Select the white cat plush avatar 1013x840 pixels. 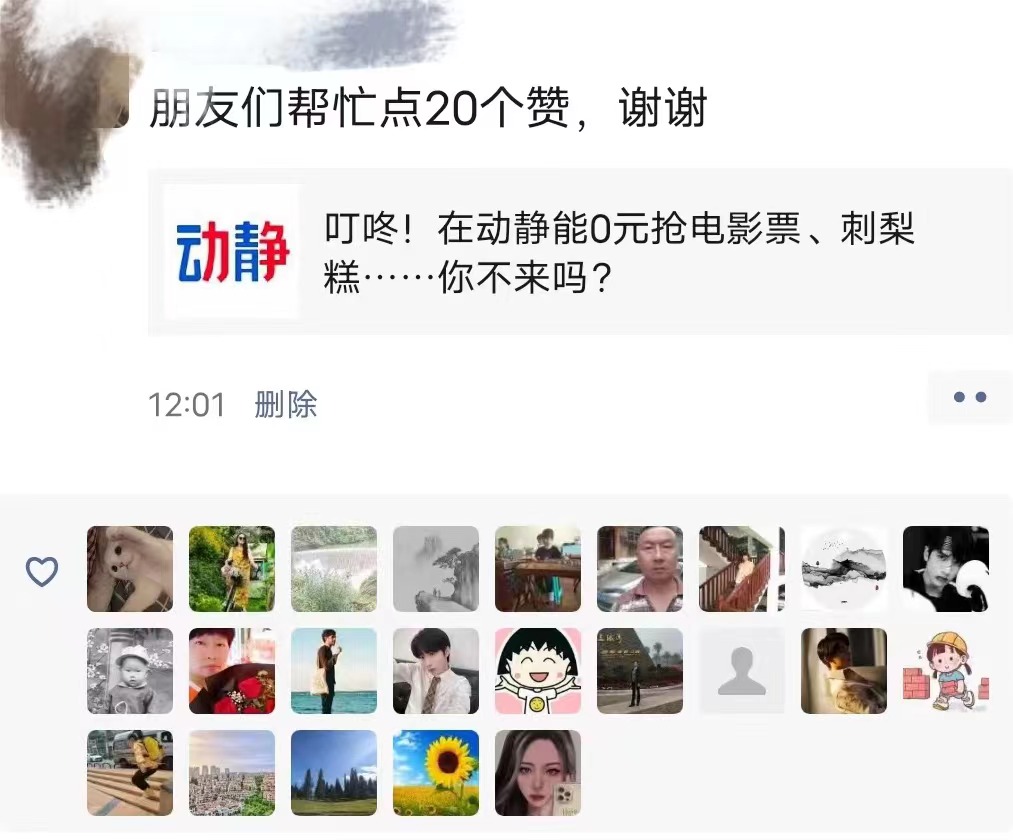[130, 569]
